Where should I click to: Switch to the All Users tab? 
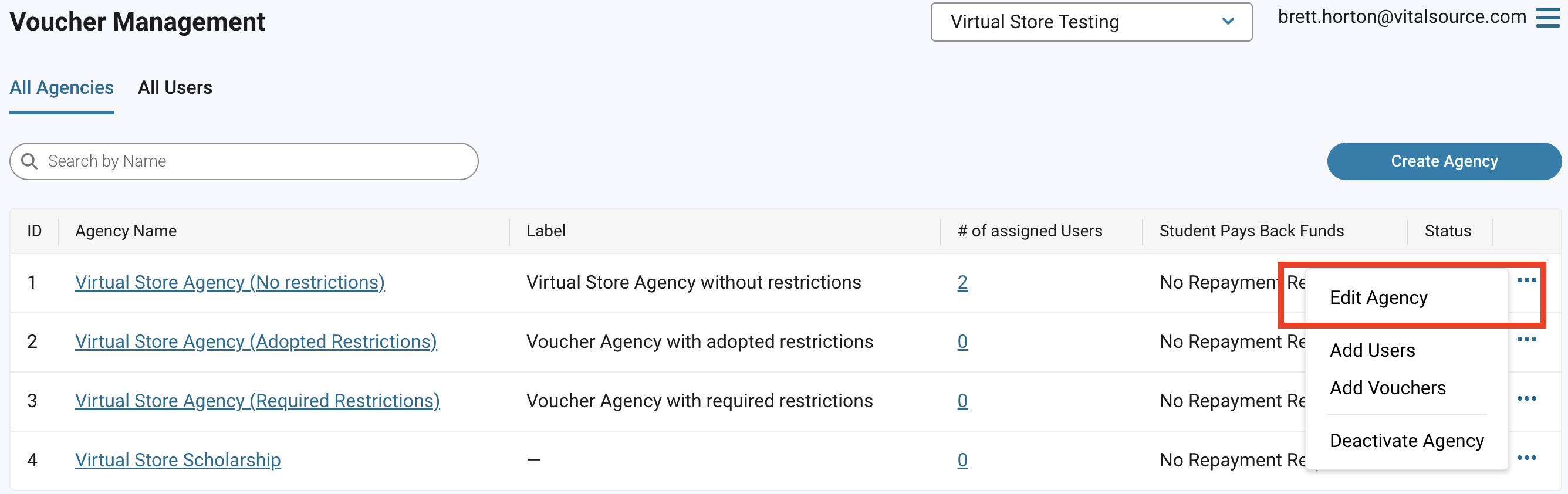175,87
